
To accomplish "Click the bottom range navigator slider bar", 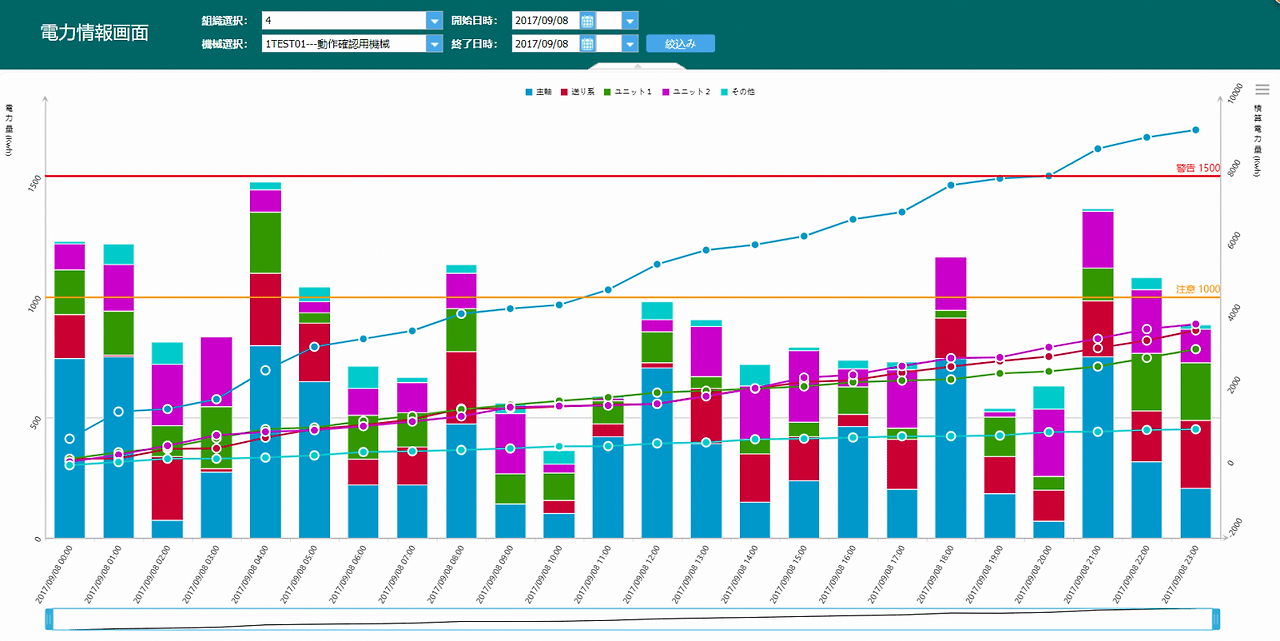I will 633,619.
